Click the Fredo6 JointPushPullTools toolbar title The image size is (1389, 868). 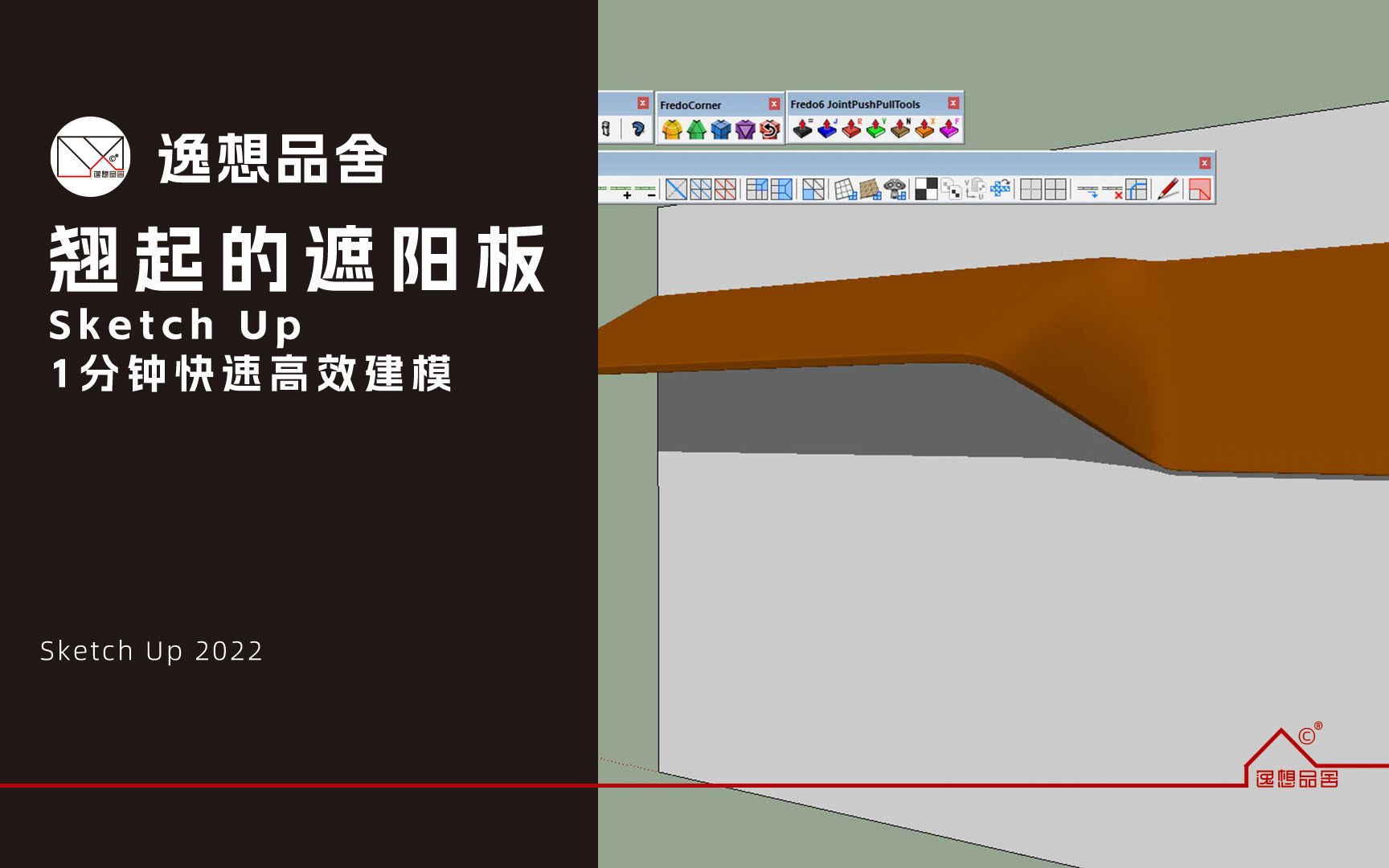[x=855, y=104]
